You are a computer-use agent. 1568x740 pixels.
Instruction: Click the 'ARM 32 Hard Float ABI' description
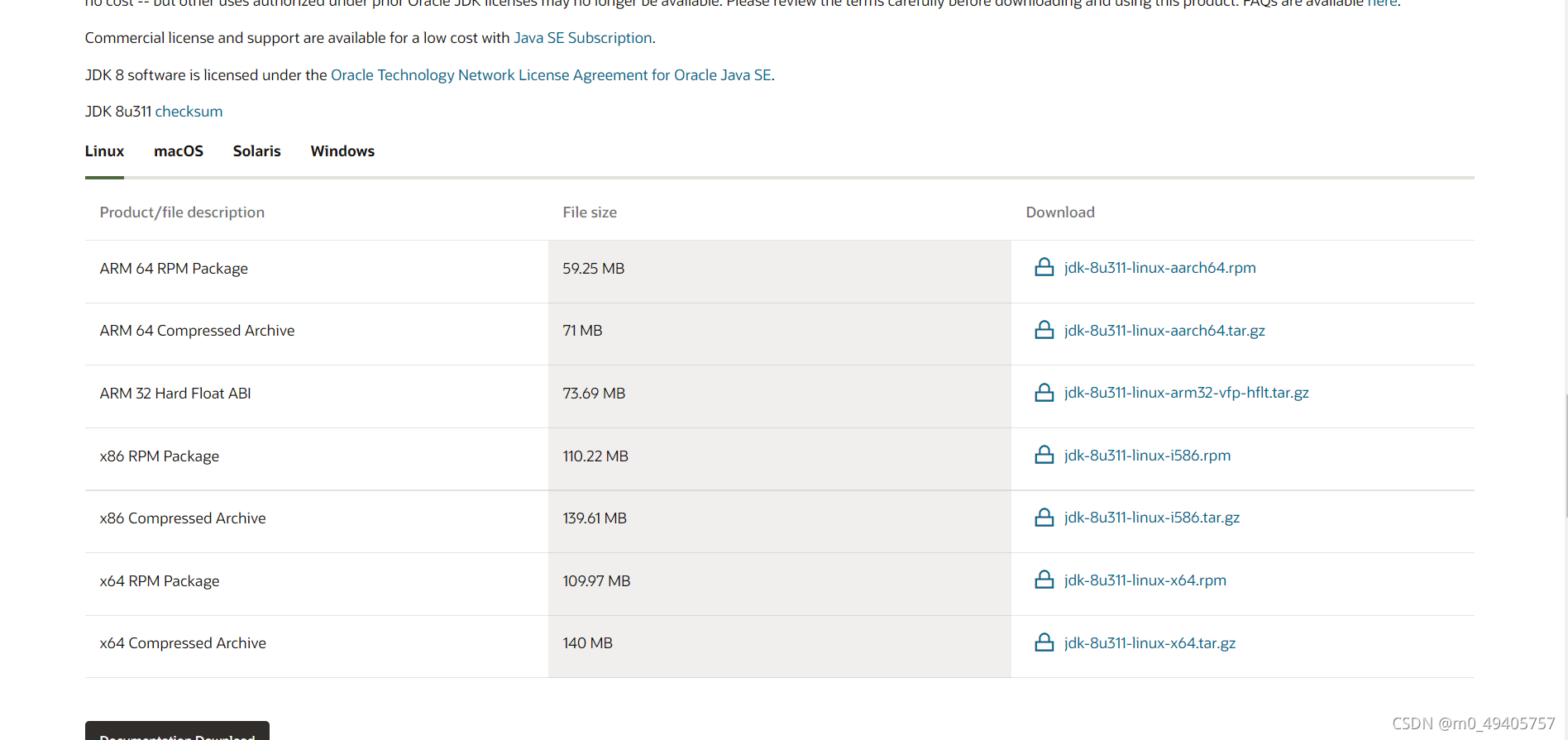pyautogui.click(x=175, y=394)
